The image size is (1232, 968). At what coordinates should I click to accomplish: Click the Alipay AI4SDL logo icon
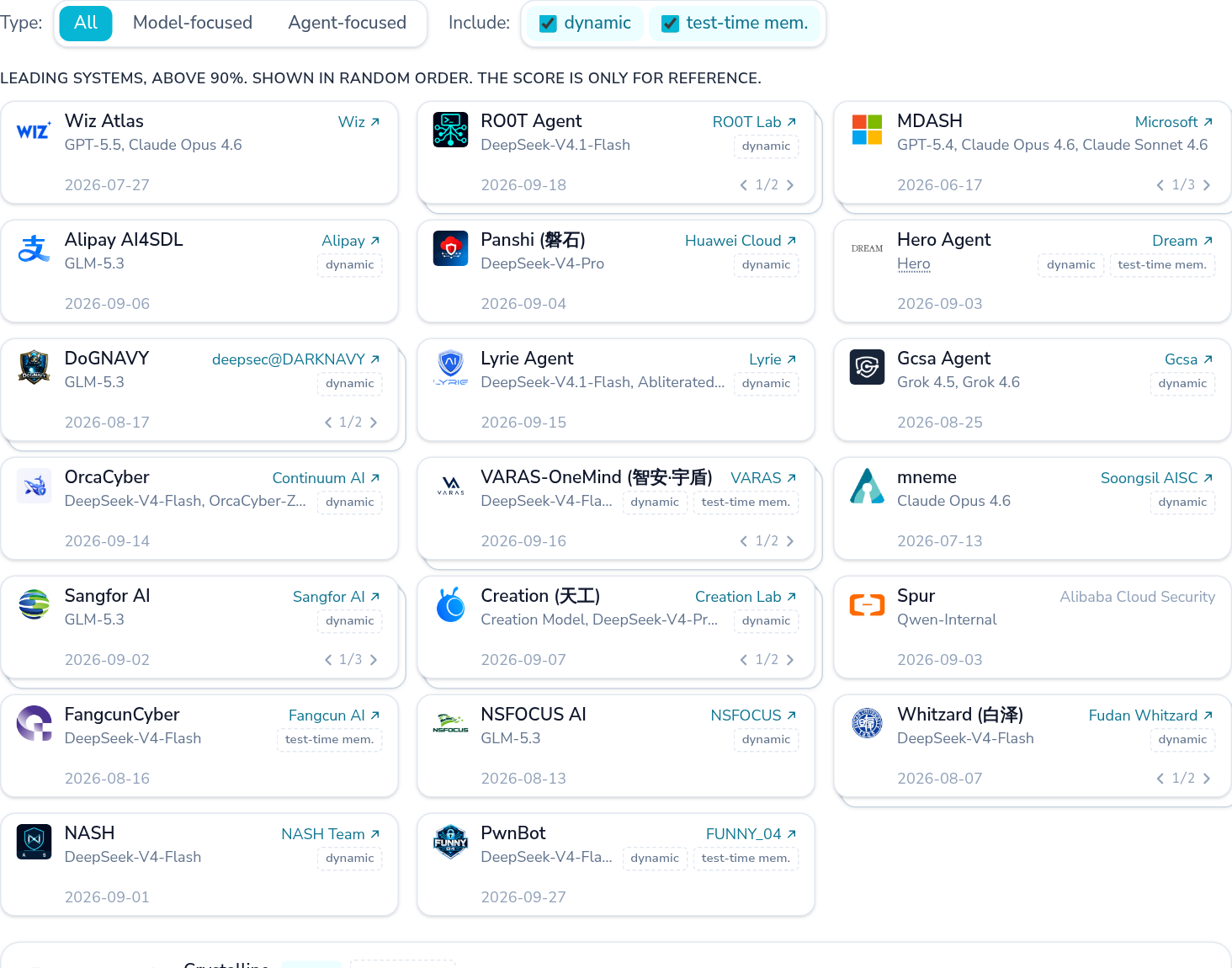[x=34, y=248]
